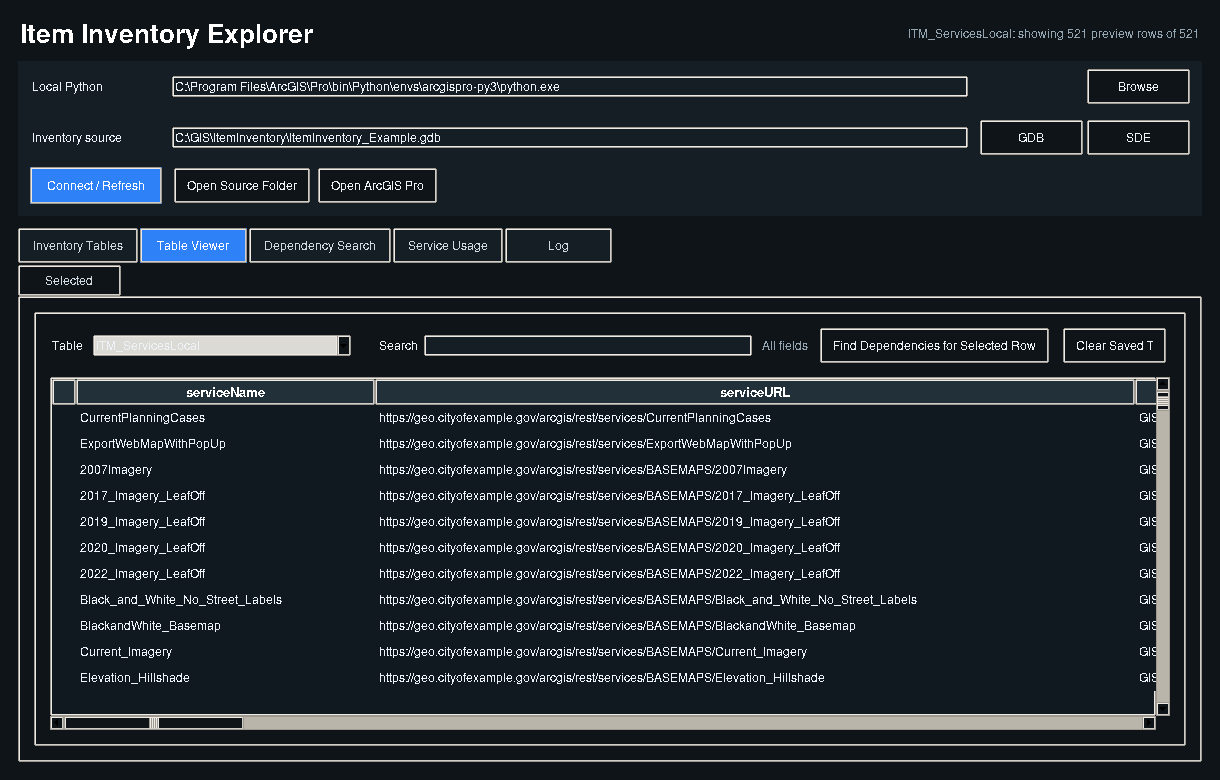Find Dependencies for Selected Row button
The width and height of the screenshot is (1220, 780).
click(x=934, y=346)
